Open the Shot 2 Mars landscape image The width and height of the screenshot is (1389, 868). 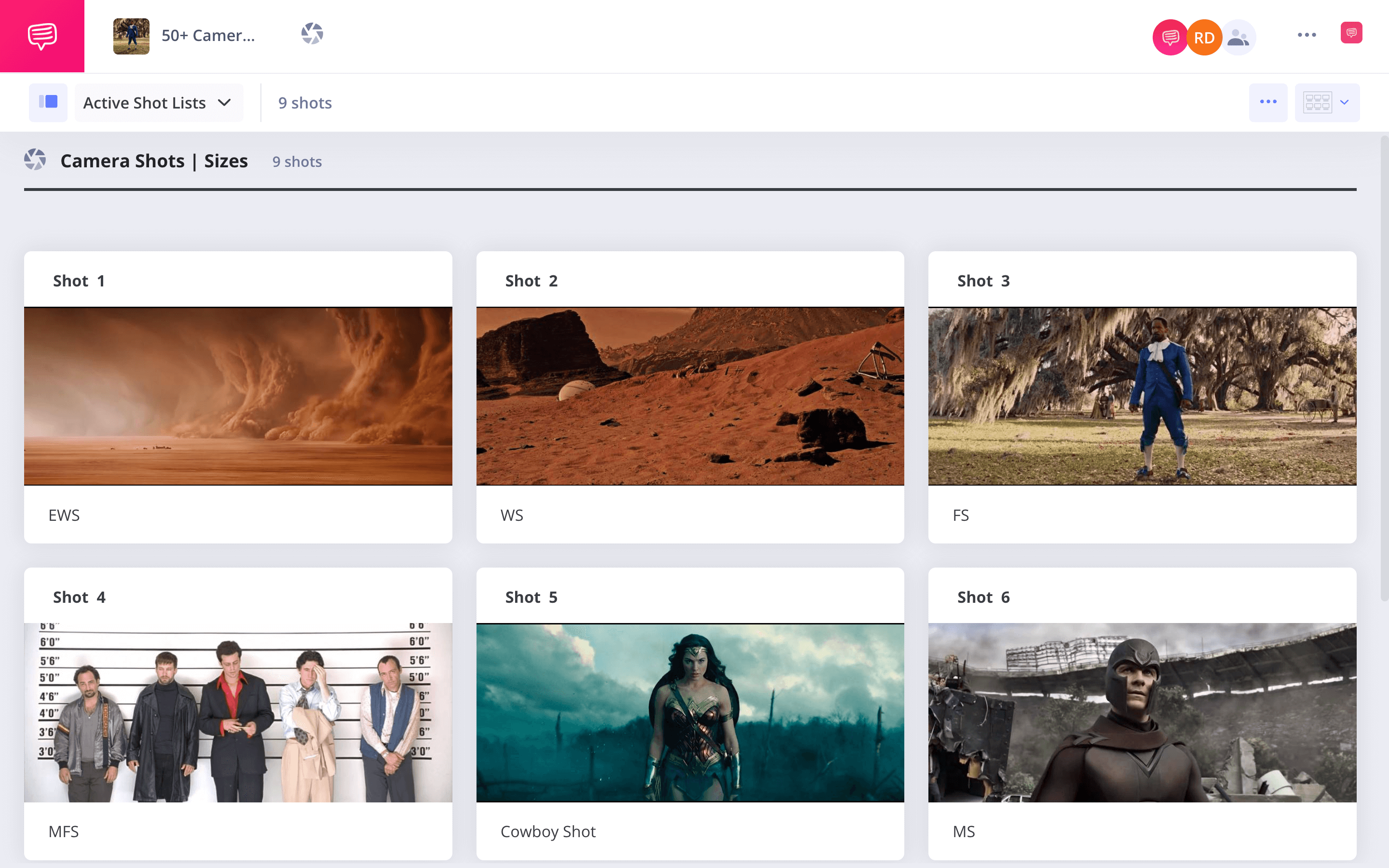click(x=690, y=396)
